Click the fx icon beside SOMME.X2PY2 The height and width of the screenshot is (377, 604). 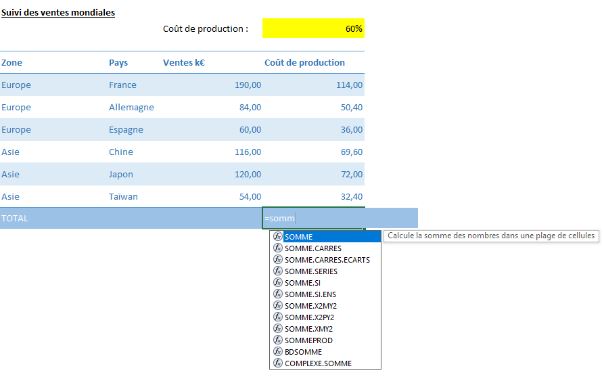point(278,317)
